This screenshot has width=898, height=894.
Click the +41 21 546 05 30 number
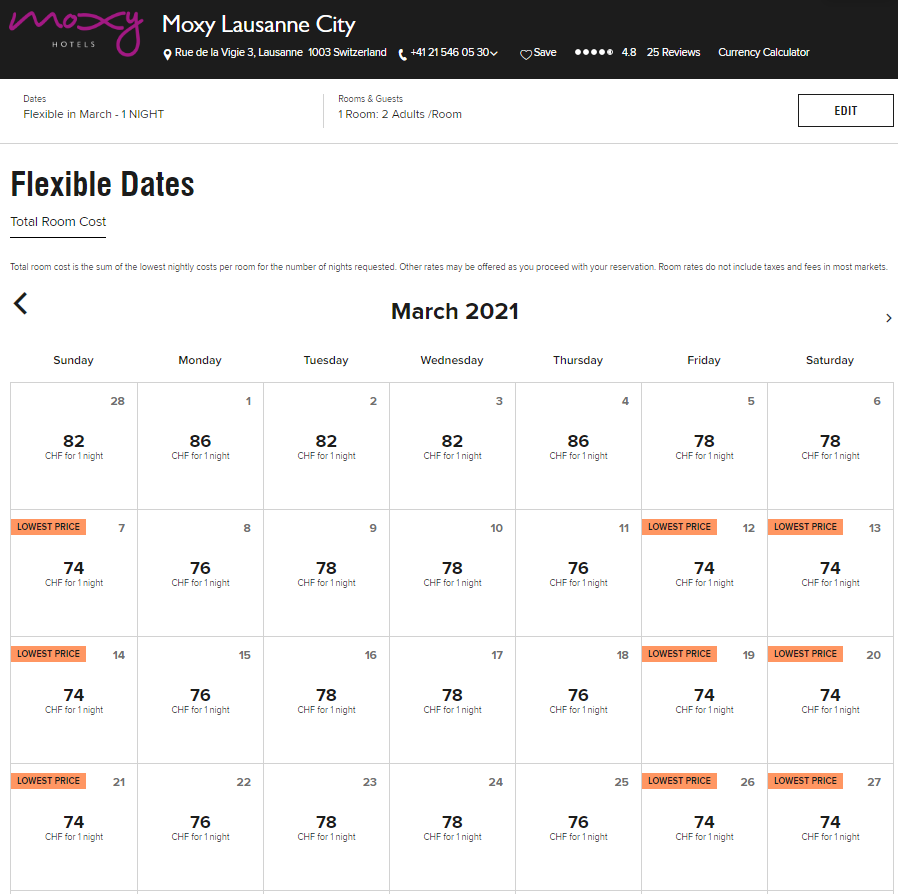click(x=450, y=52)
